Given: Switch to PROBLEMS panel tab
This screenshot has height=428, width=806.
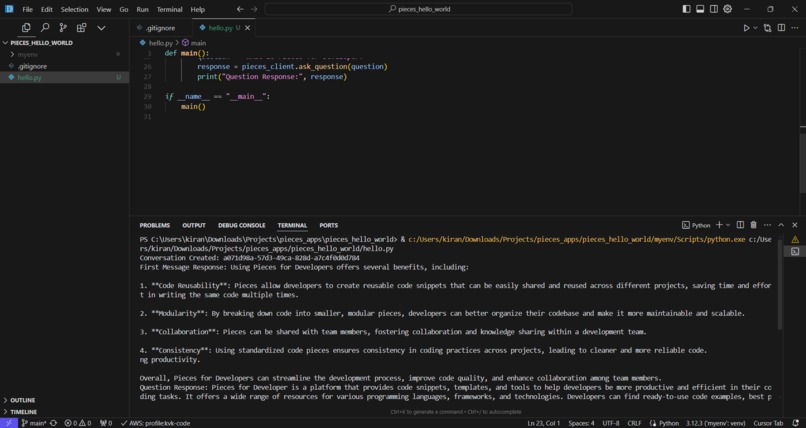Looking at the screenshot, I should point(155,225).
